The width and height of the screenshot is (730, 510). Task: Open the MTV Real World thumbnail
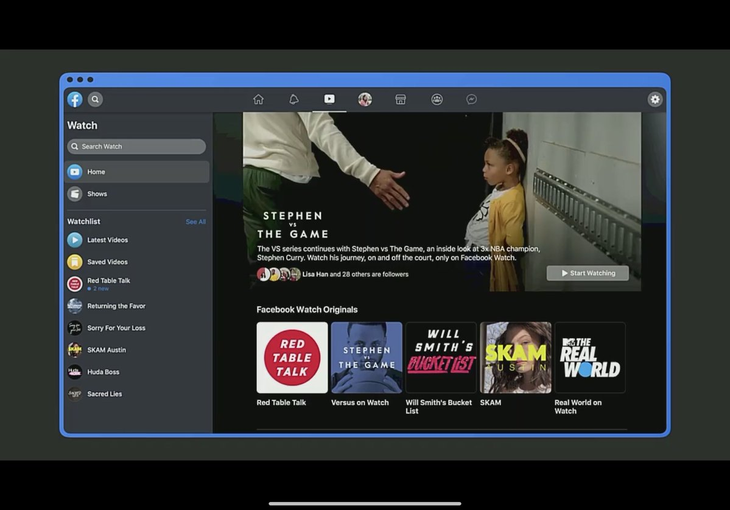coord(590,357)
